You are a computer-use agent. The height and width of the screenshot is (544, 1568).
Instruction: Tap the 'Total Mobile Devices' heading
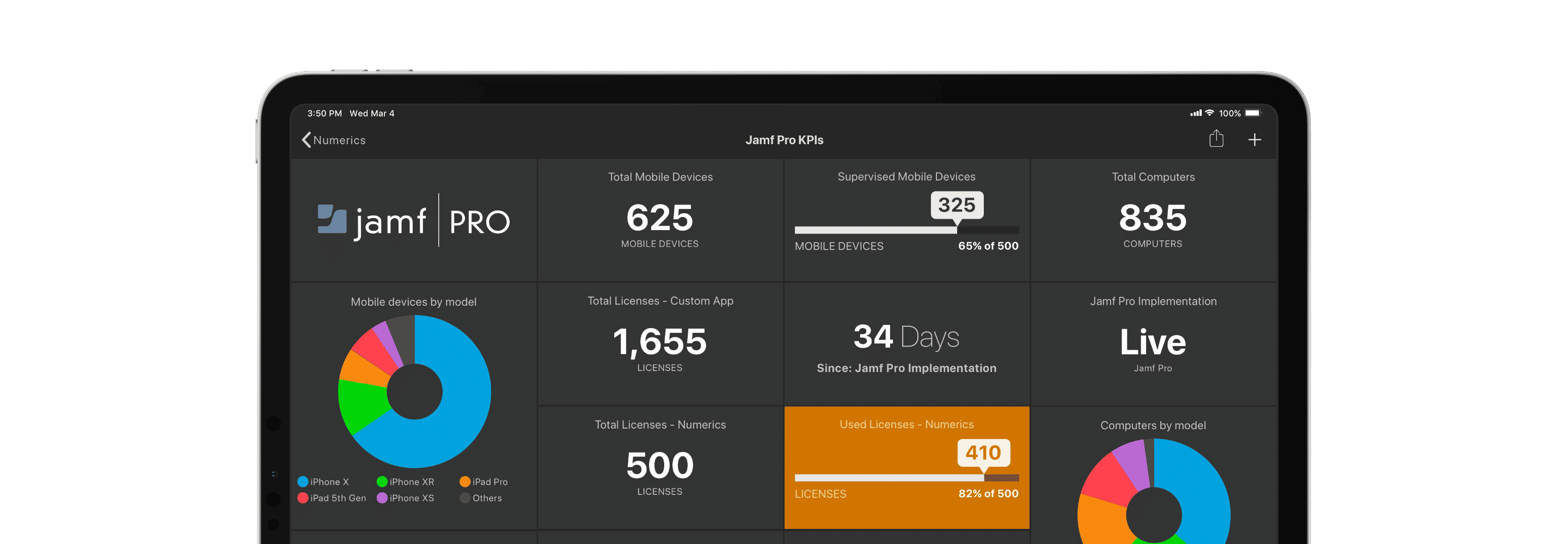pyautogui.click(x=660, y=177)
